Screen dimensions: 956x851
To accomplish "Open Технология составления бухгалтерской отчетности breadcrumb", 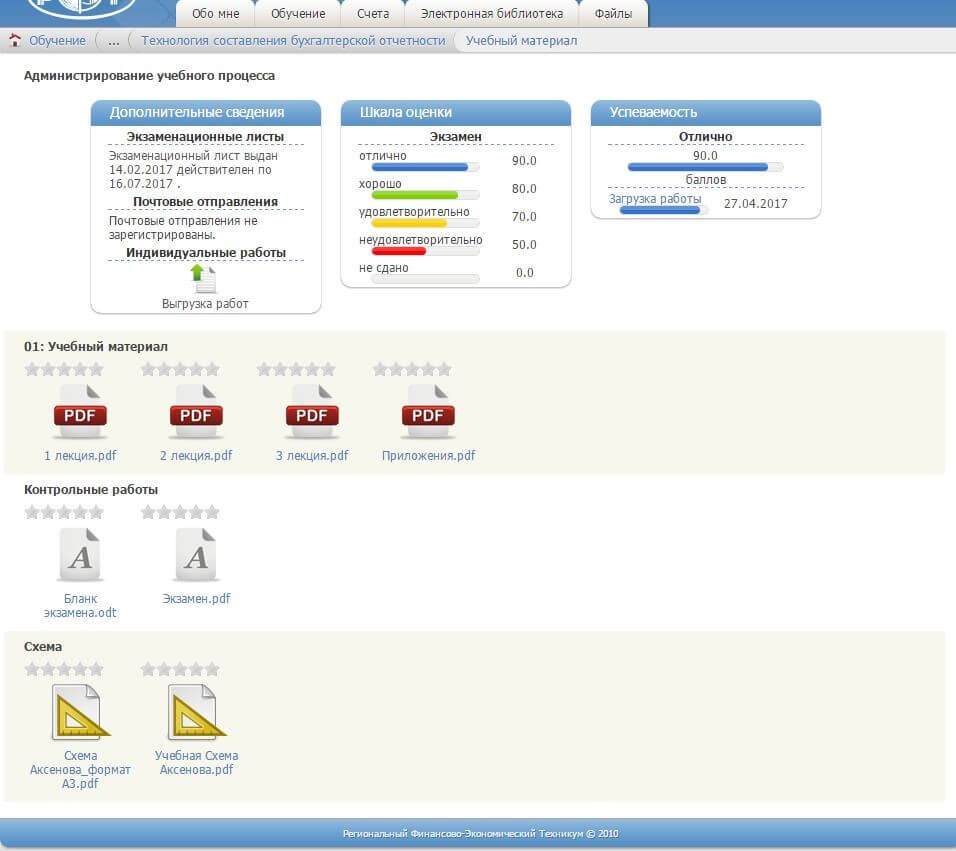I will coord(293,41).
